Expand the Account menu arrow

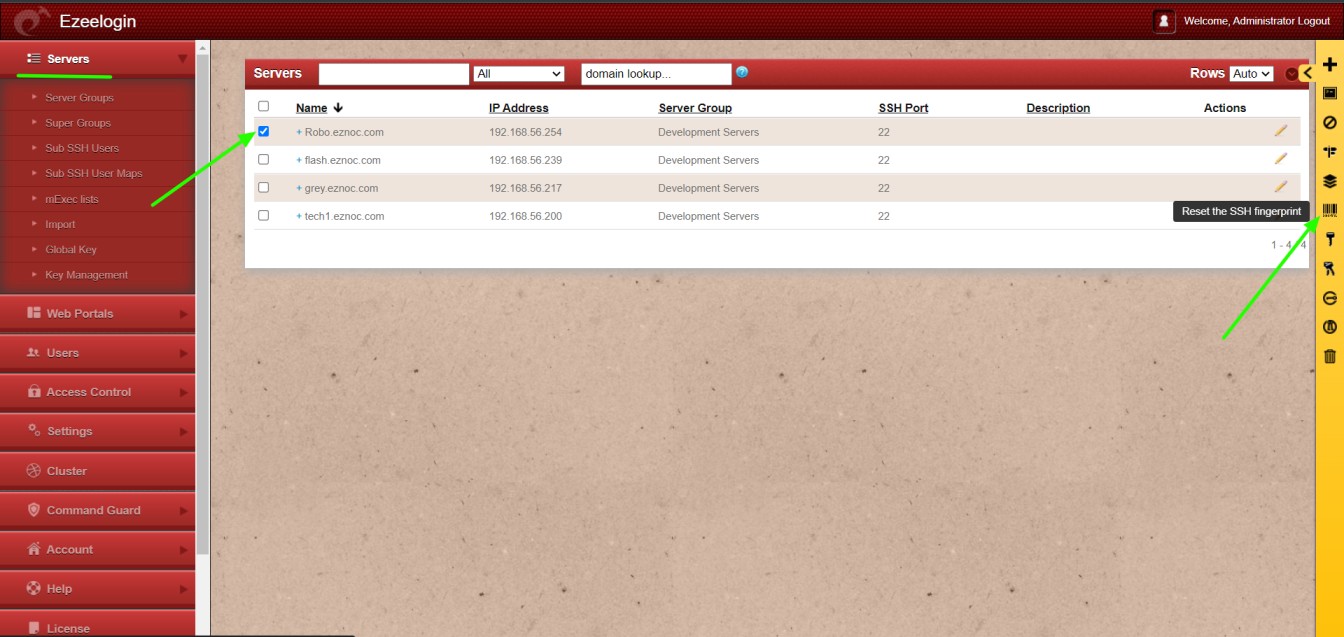(x=183, y=550)
